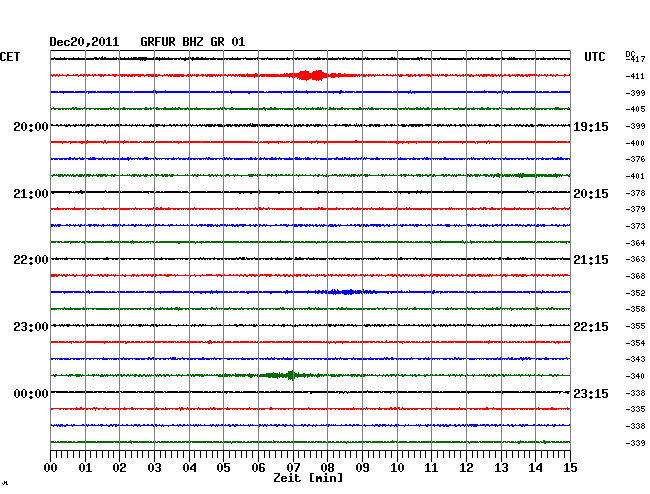Select the 21:00 CET time label
The image size is (650, 494).
coord(31,194)
